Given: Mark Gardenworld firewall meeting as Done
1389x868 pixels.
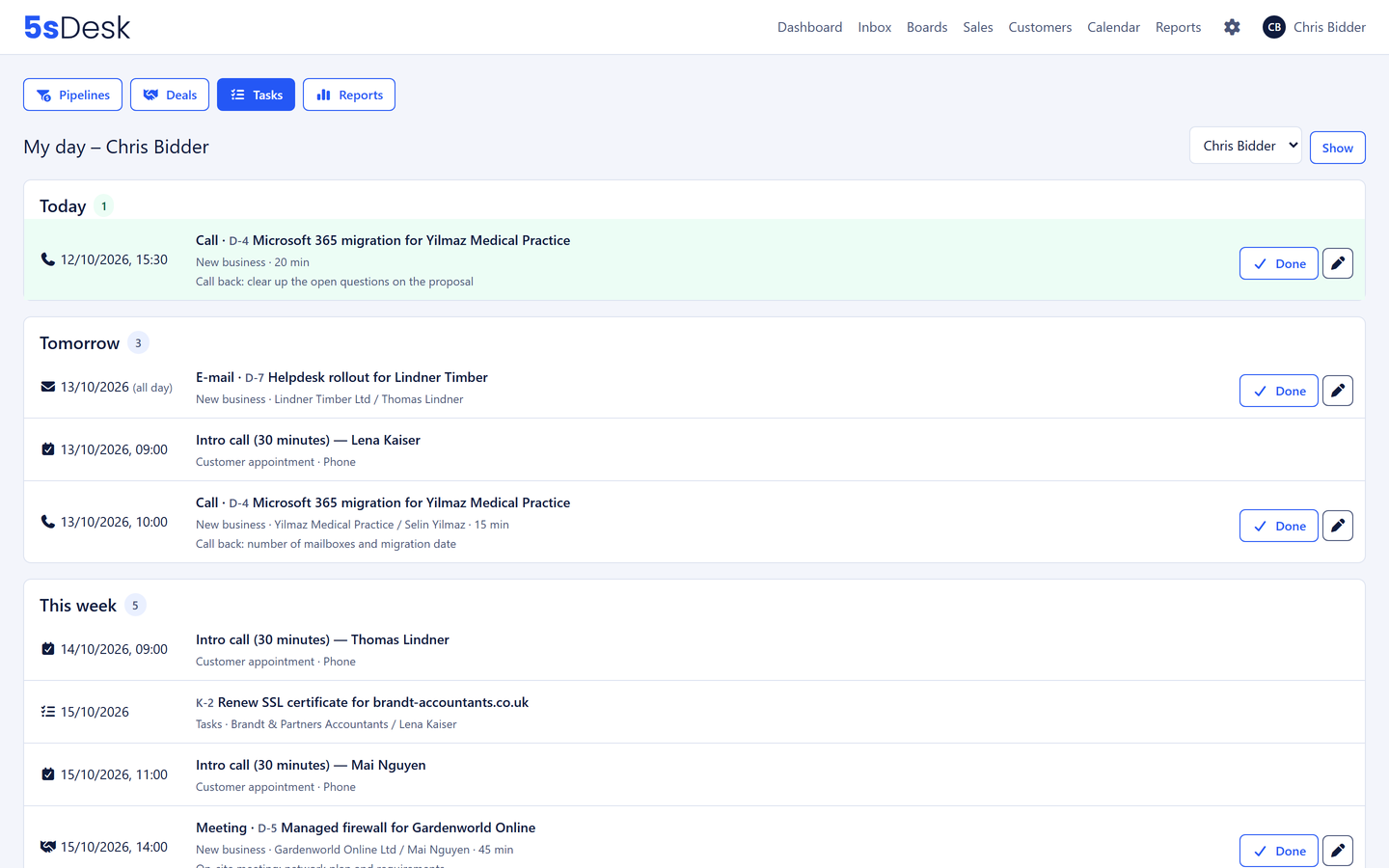Looking at the screenshot, I should coord(1278,851).
